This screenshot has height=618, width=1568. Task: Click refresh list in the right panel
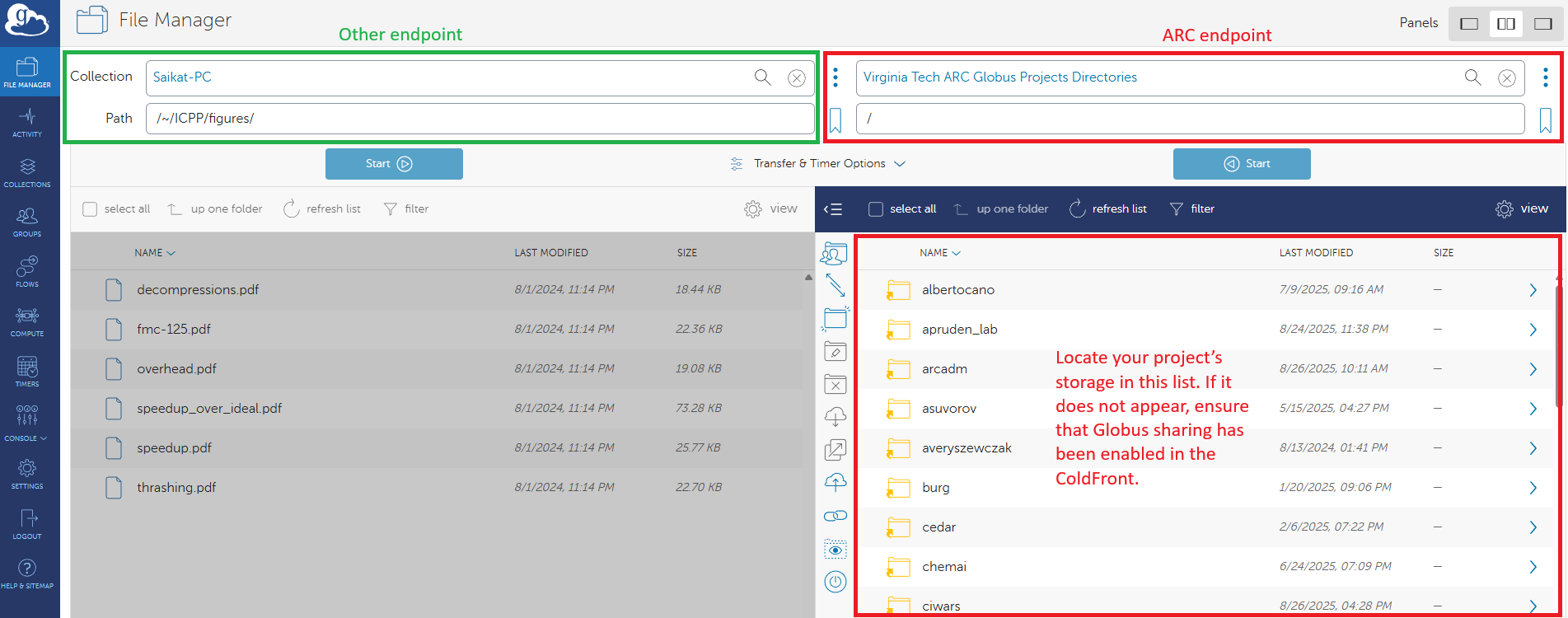pyautogui.click(x=1107, y=209)
